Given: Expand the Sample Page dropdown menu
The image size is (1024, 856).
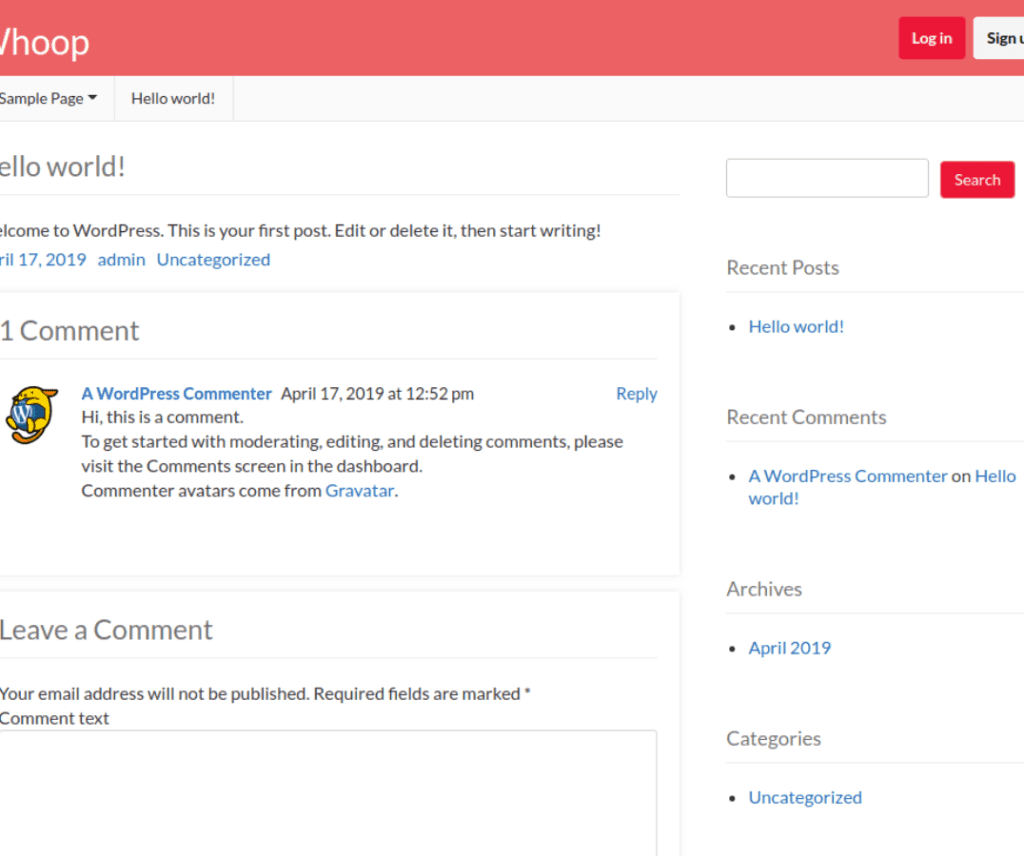Looking at the screenshot, I should [x=48, y=99].
